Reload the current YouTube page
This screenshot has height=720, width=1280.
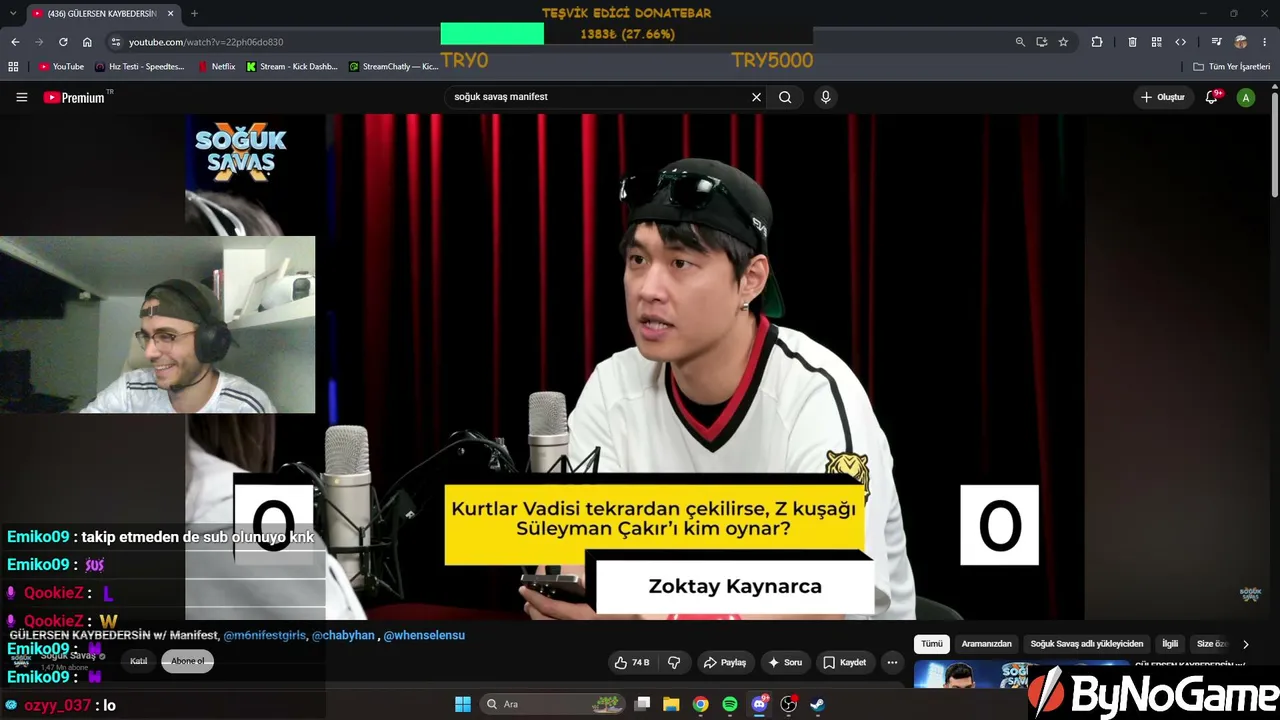[x=63, y=42]
